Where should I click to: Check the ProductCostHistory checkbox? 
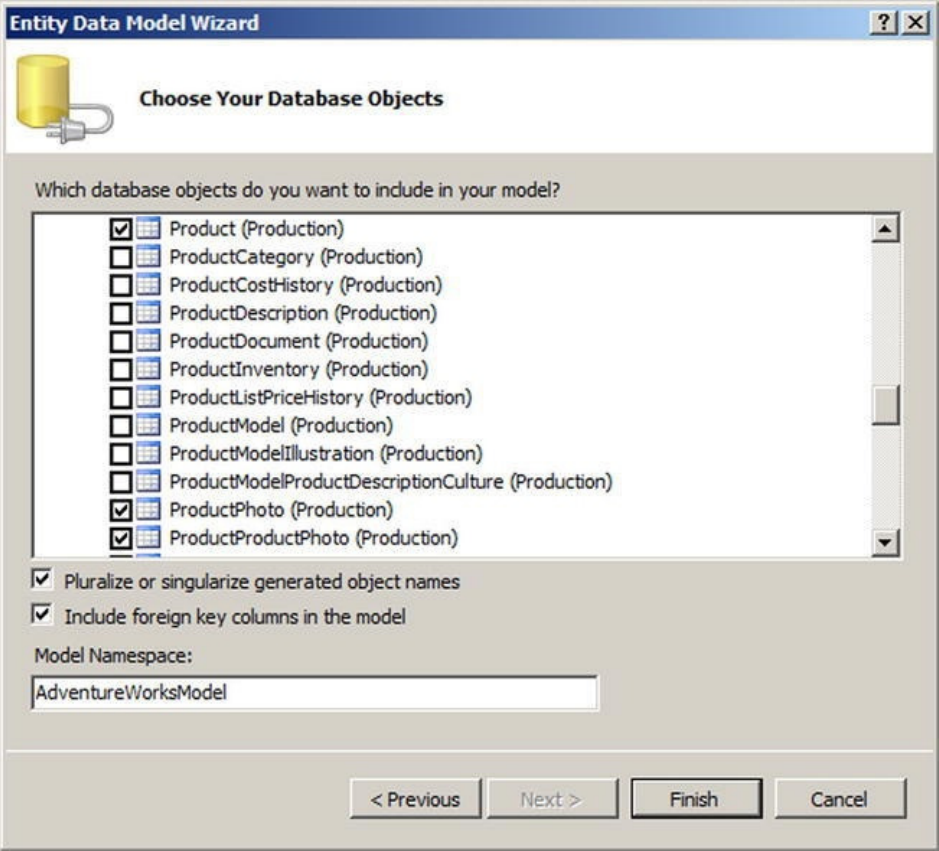[121, 285]
